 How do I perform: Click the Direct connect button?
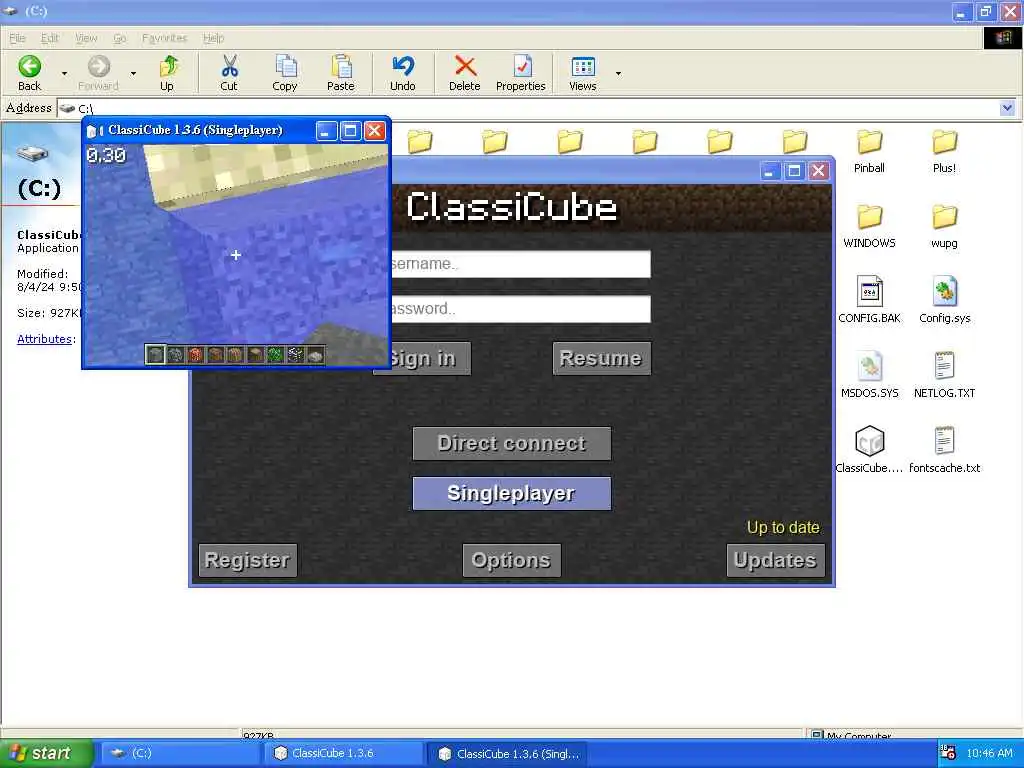512,443
